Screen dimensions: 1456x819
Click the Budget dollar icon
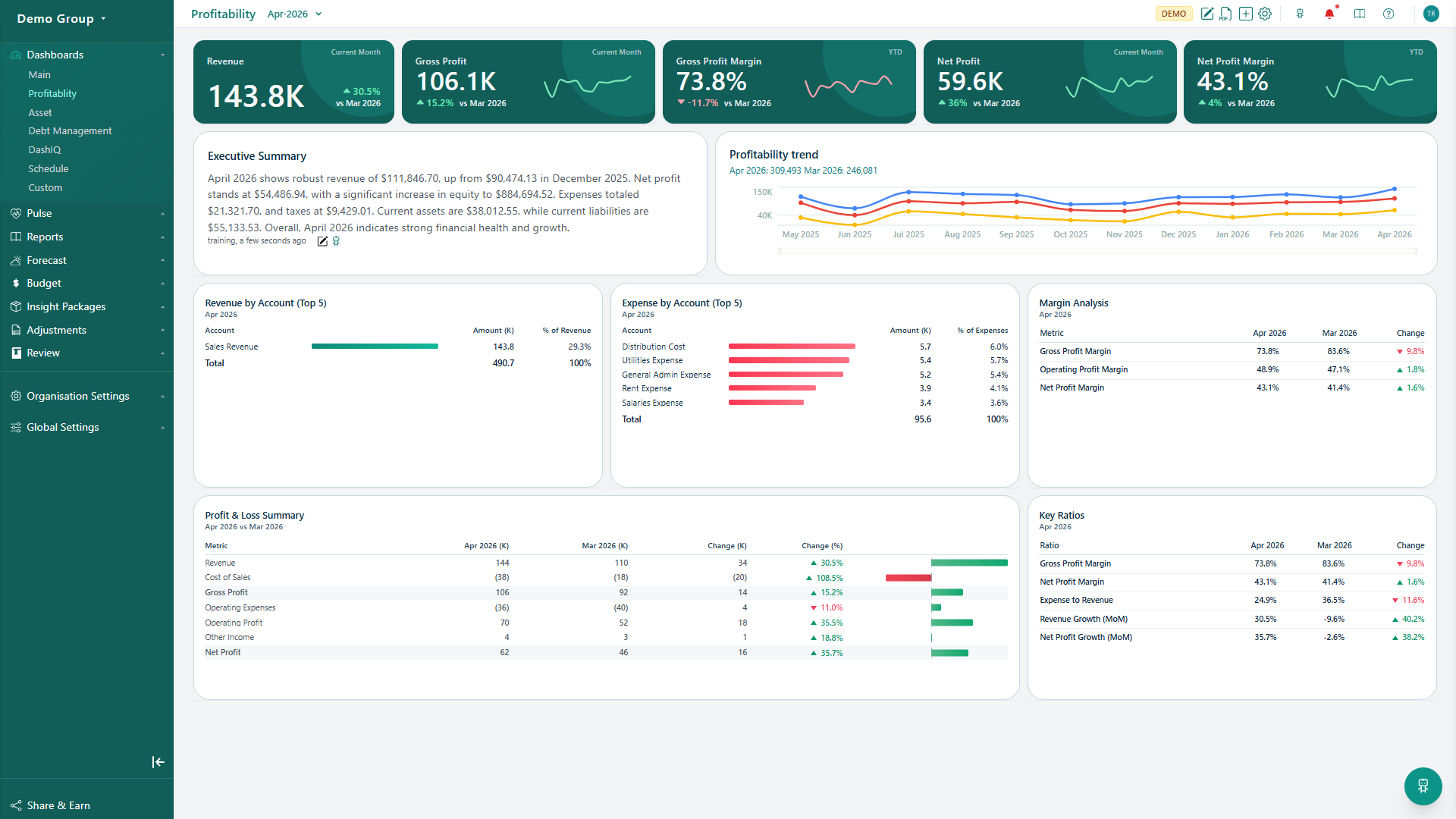coord(16,283)
